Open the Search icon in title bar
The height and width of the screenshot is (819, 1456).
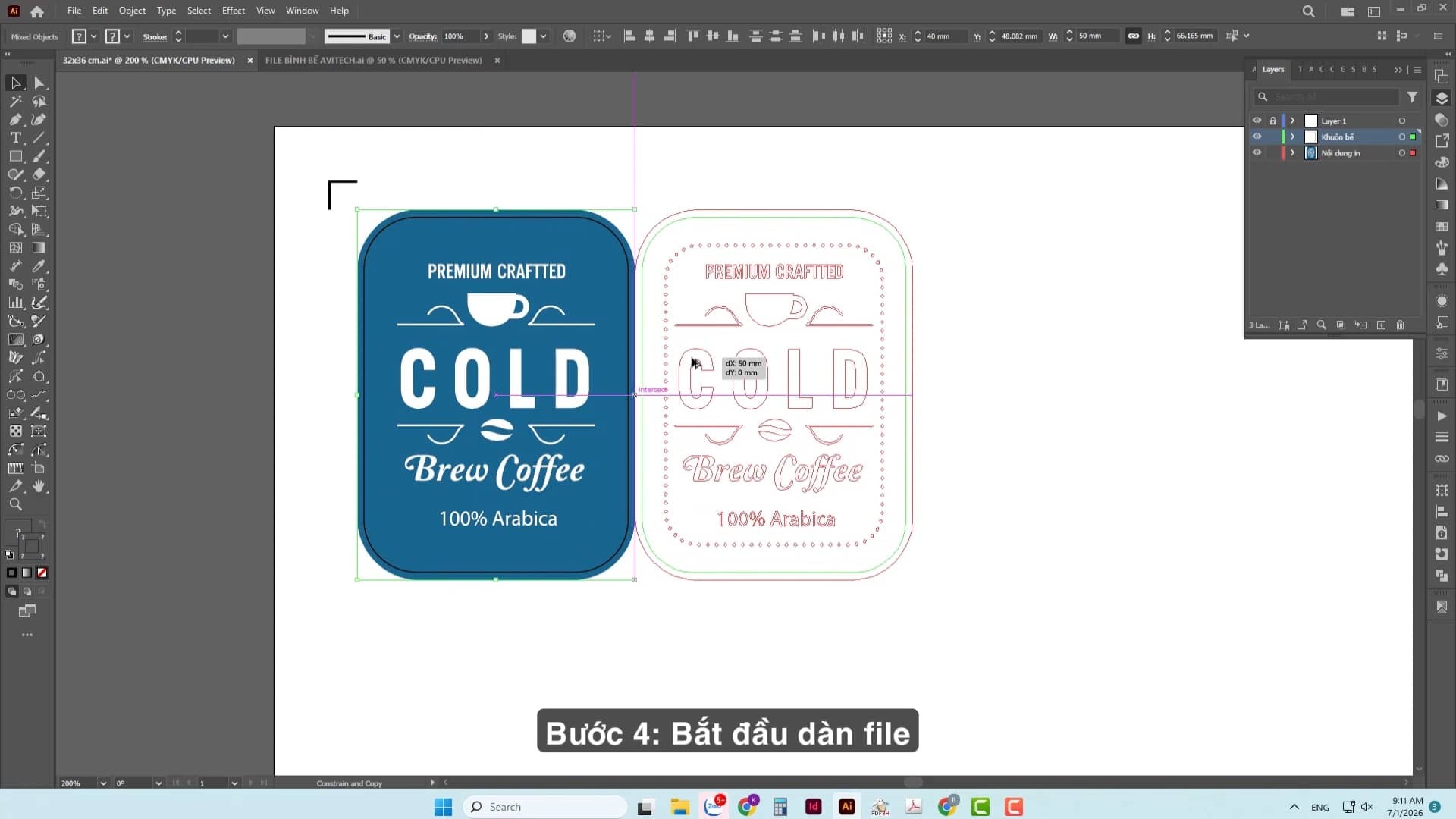pos(1309,11)
